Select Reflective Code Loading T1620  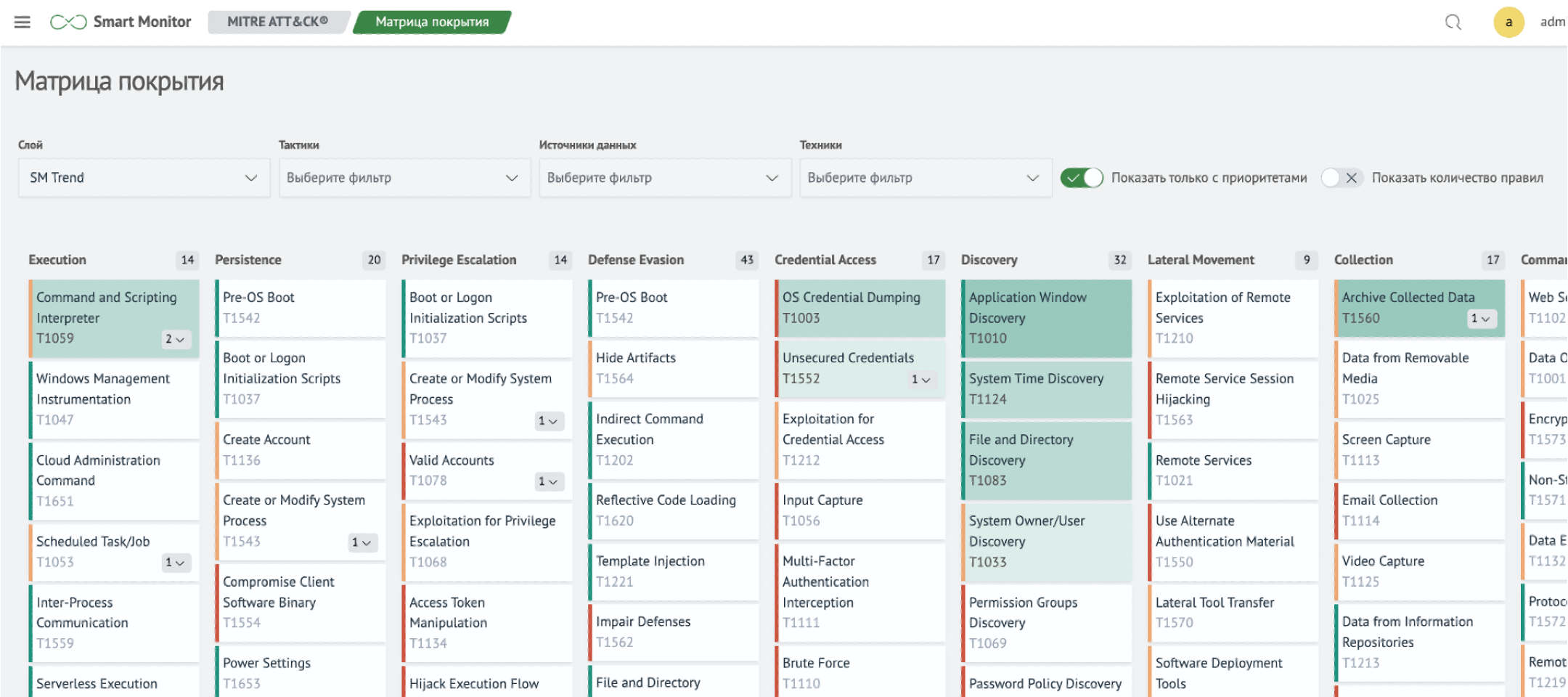point(674,511)
